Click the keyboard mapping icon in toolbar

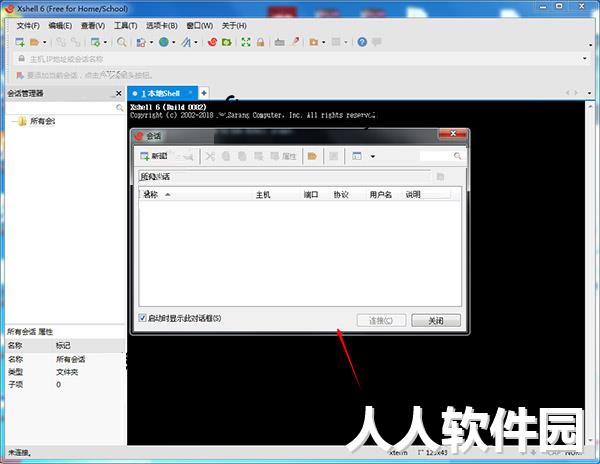pos(279,42)
